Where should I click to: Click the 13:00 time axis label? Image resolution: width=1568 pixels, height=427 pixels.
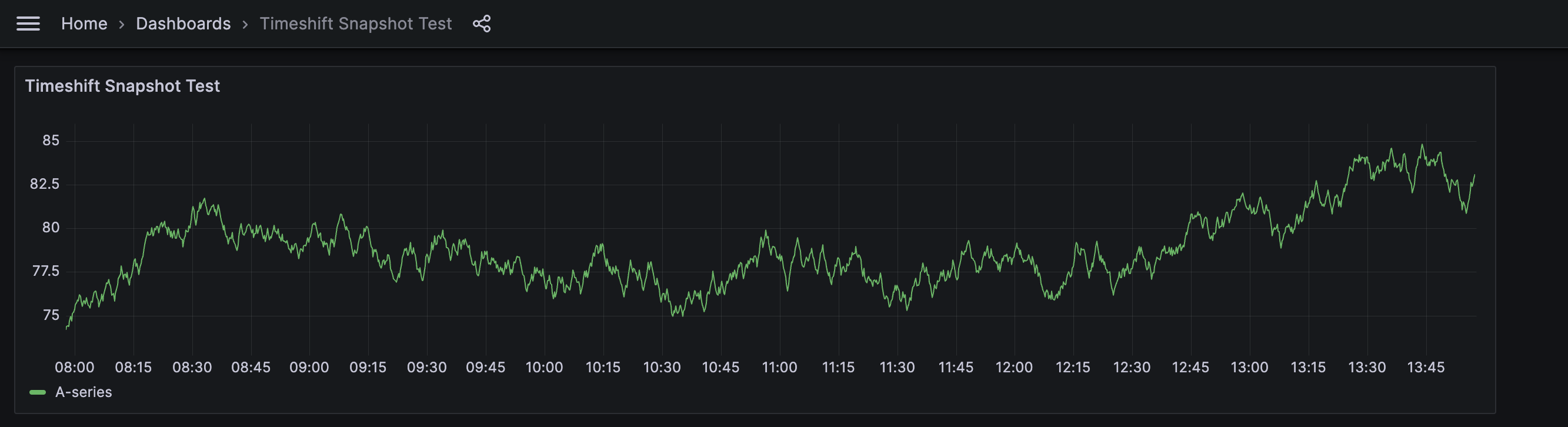[1250, 368]
